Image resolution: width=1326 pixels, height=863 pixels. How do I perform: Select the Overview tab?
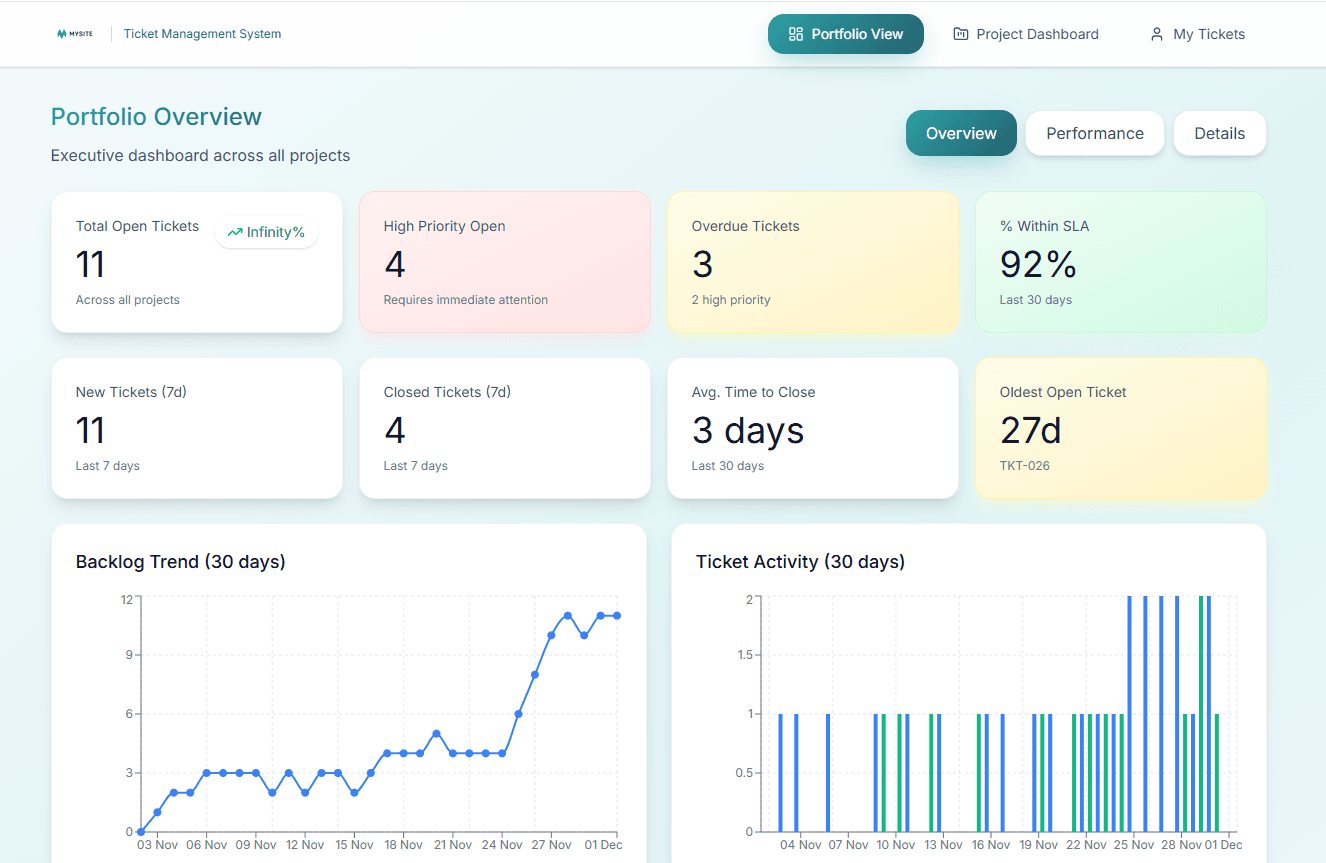pyautogui.click(x=960, y=133)
